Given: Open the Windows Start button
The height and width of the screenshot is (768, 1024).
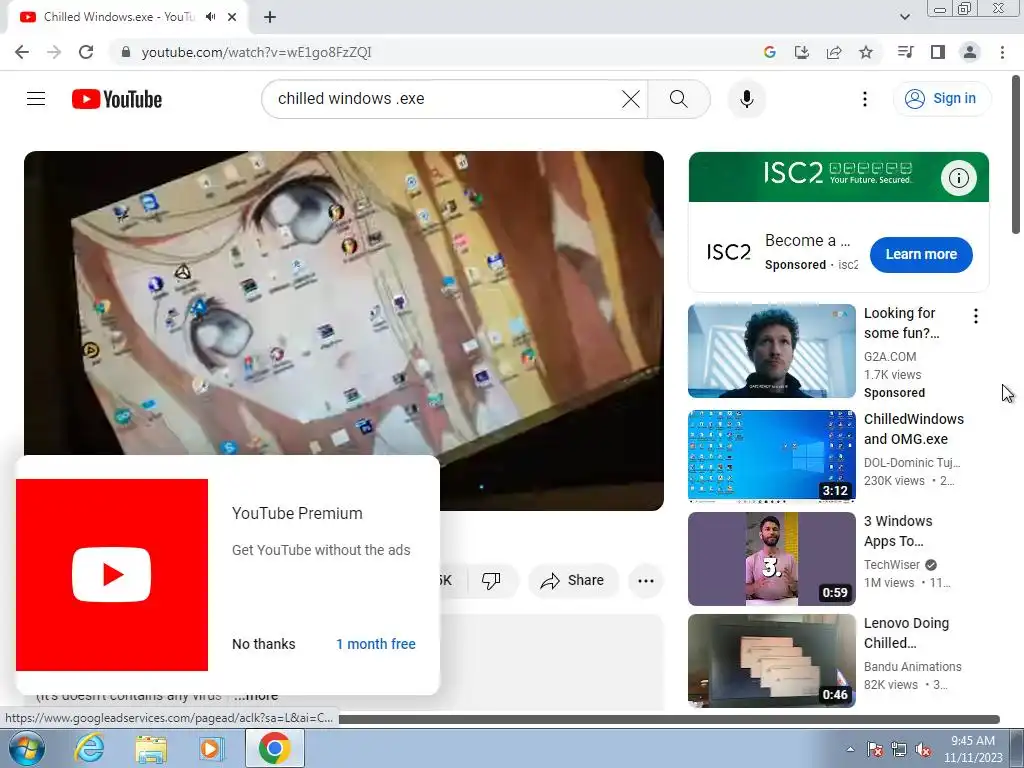Looking at the screenshot, I should (26, 748).
